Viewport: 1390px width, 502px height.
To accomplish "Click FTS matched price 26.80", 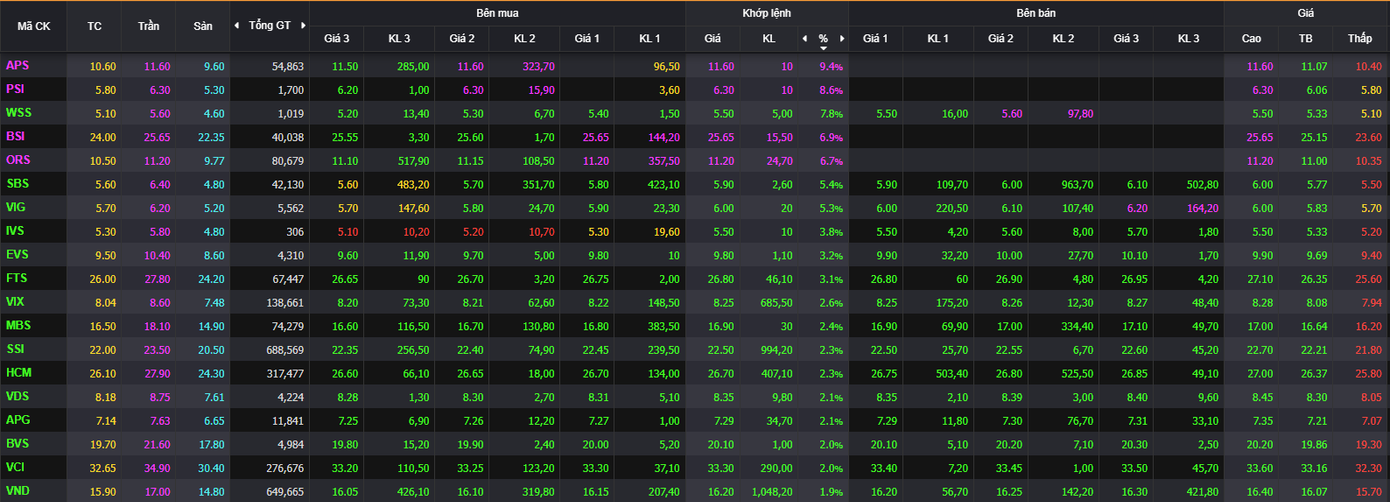I will click(x=712, y=278).
